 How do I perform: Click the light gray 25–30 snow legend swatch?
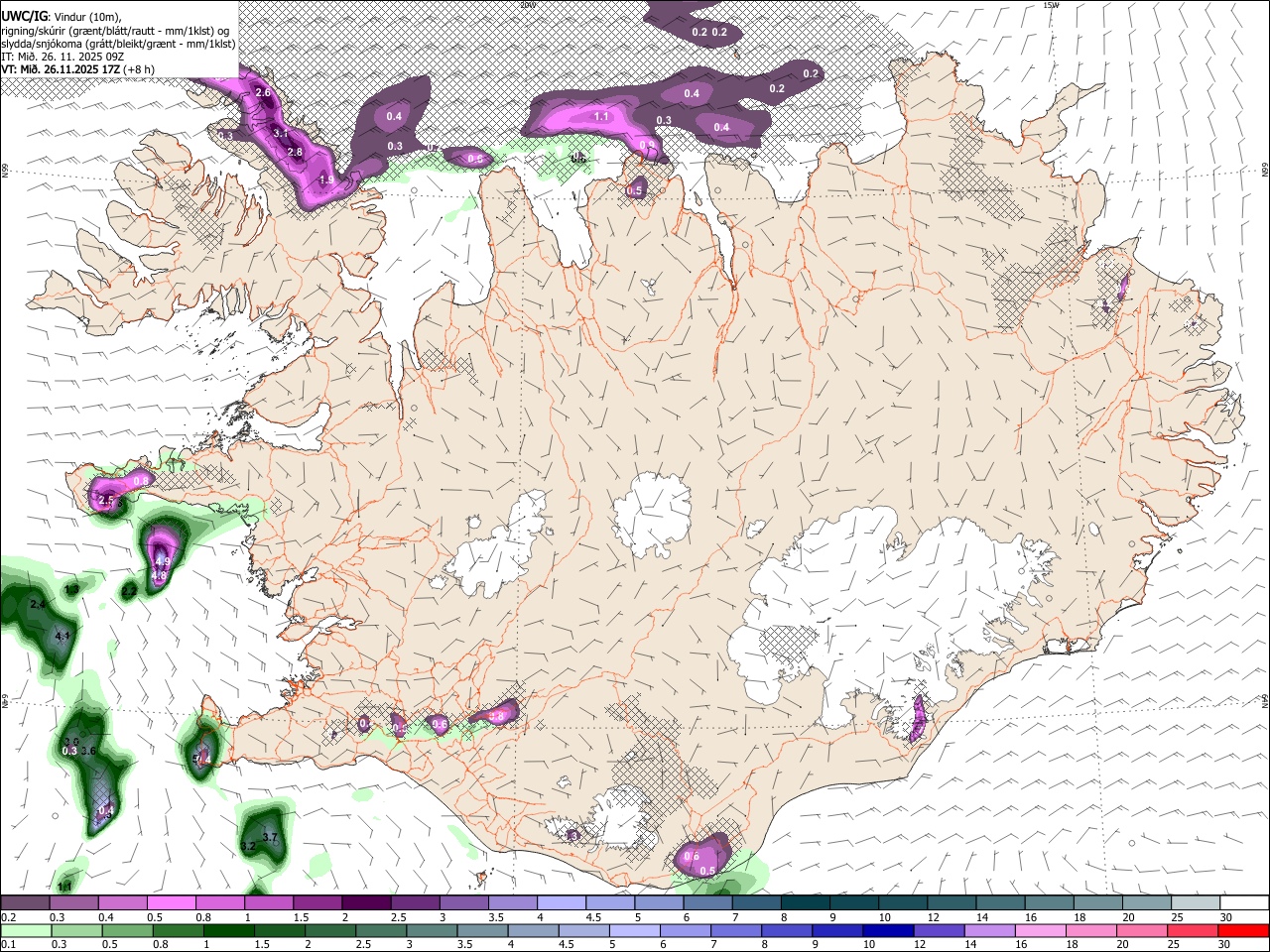pos(1196,903)
